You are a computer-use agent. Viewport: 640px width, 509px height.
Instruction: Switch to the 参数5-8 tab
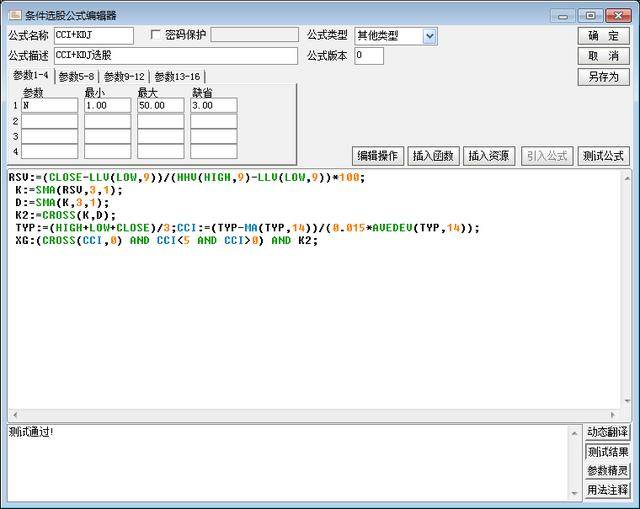click(x=77, y=76)
